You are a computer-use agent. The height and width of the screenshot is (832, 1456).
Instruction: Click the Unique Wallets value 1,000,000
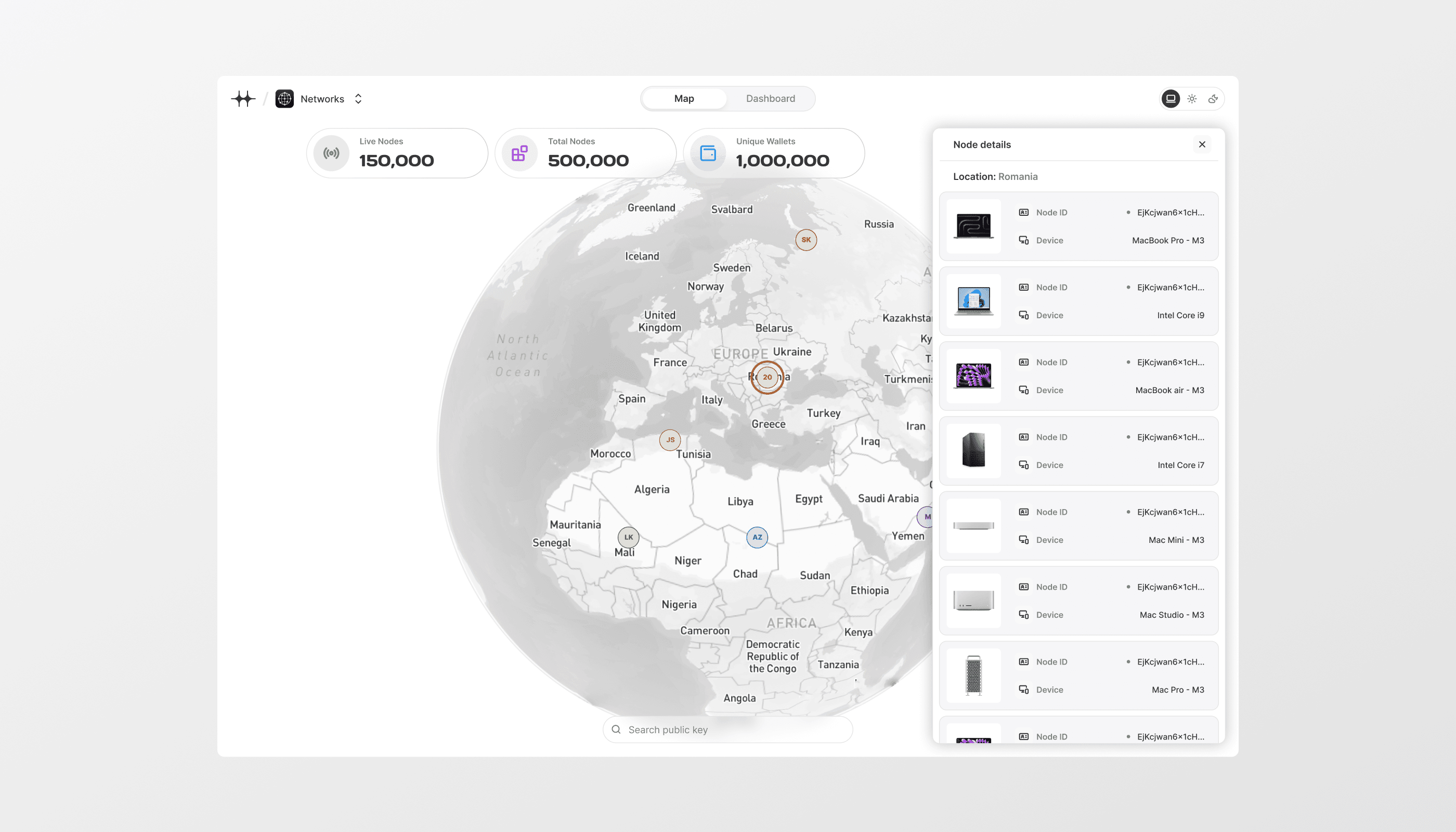click(783, 161)
